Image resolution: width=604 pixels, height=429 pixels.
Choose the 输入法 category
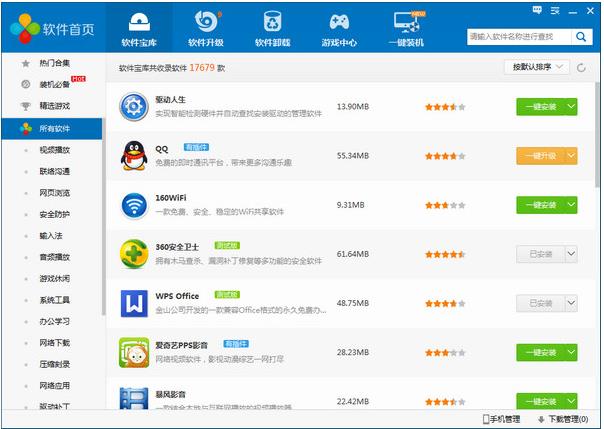click(x=52, y=236)
